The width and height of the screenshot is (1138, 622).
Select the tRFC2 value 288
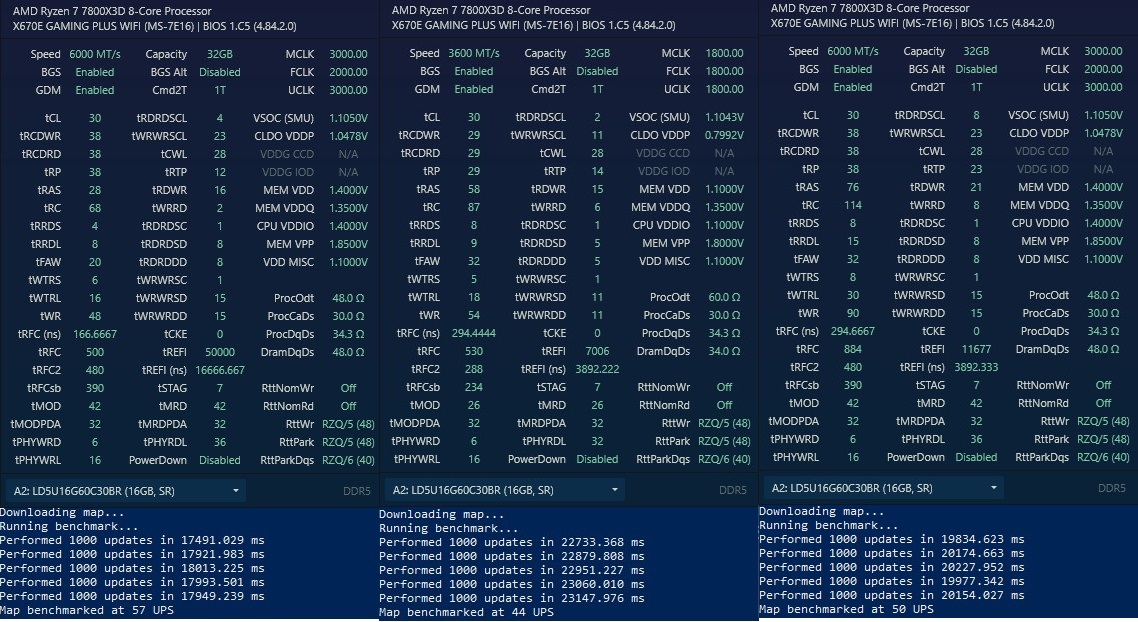(474, 369)
